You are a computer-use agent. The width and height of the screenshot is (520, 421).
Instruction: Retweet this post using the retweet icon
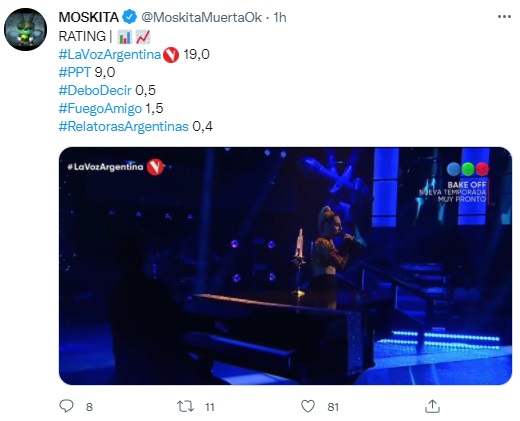pos(185,406)
